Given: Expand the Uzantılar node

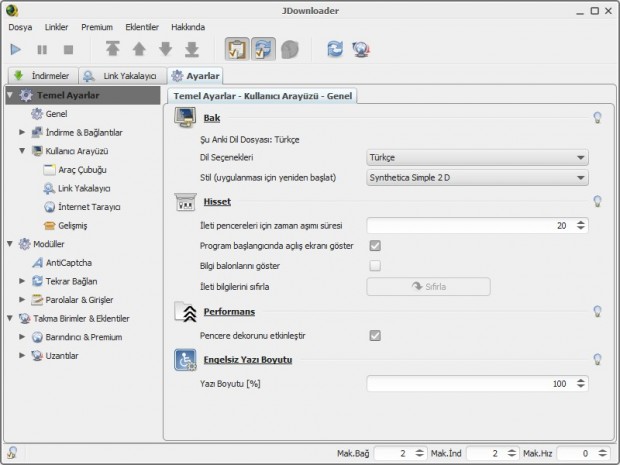Looking at the screenshot, I should point(22,355).
